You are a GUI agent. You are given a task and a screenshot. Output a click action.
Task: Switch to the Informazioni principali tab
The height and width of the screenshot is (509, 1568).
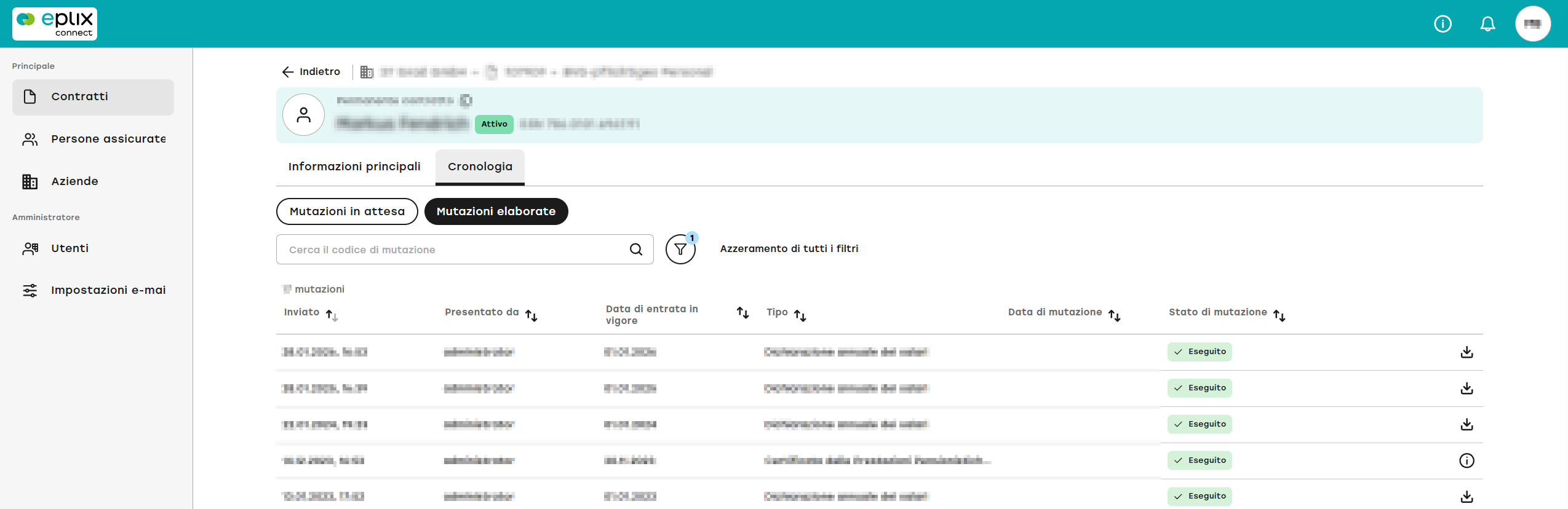coord(354,167)
